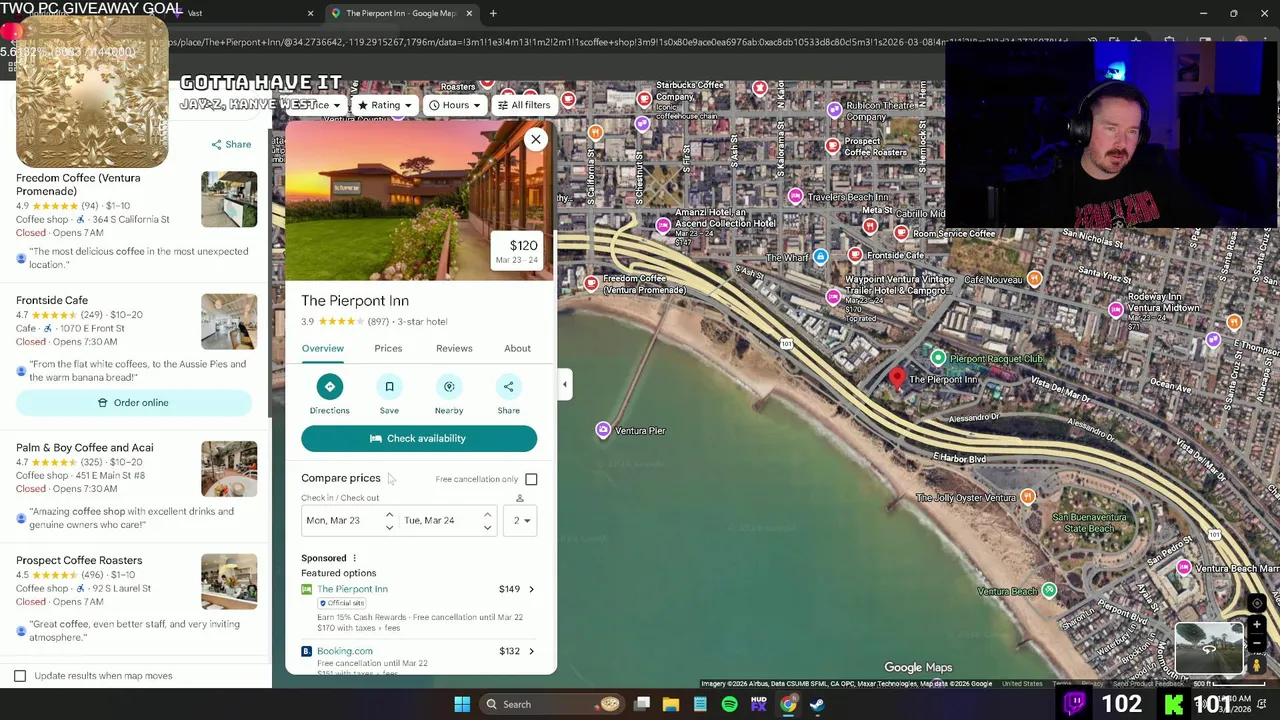Click Ventura Beach Marriott hotel pin
The image size is (1280, 720).
1184,568
